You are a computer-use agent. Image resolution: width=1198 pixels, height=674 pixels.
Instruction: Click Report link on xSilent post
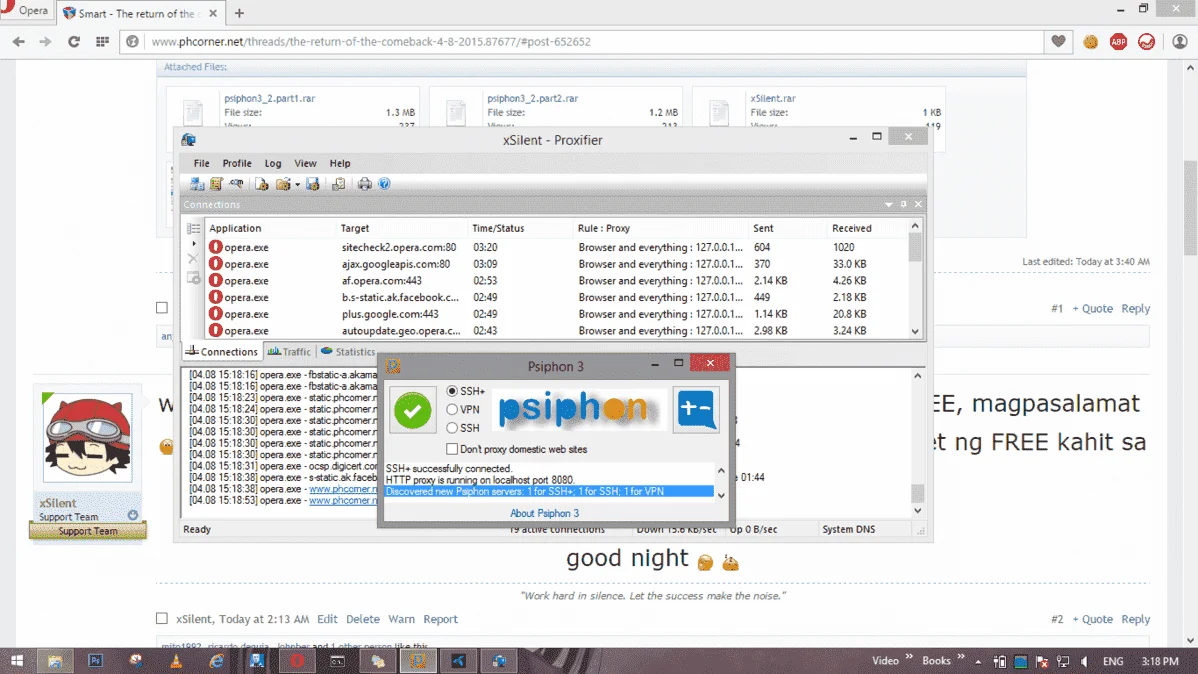[441, 619]
